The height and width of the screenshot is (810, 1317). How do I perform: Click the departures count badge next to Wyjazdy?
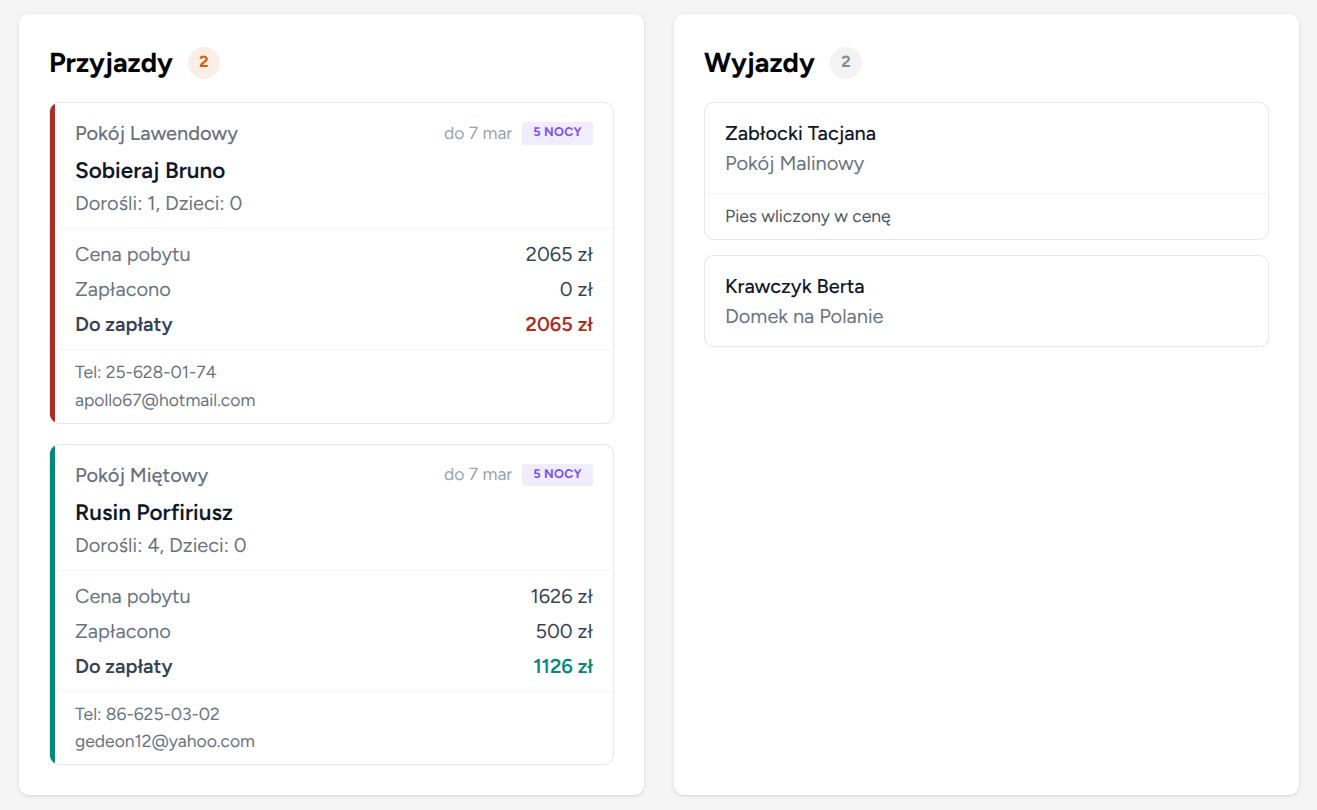pyautogui.click(x=845, y=62)
